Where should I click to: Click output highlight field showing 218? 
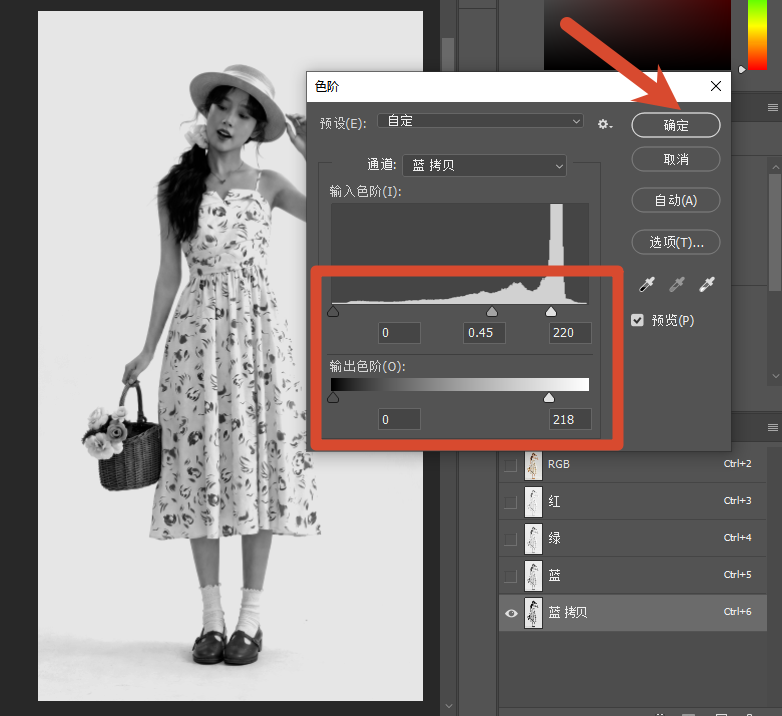570,419
